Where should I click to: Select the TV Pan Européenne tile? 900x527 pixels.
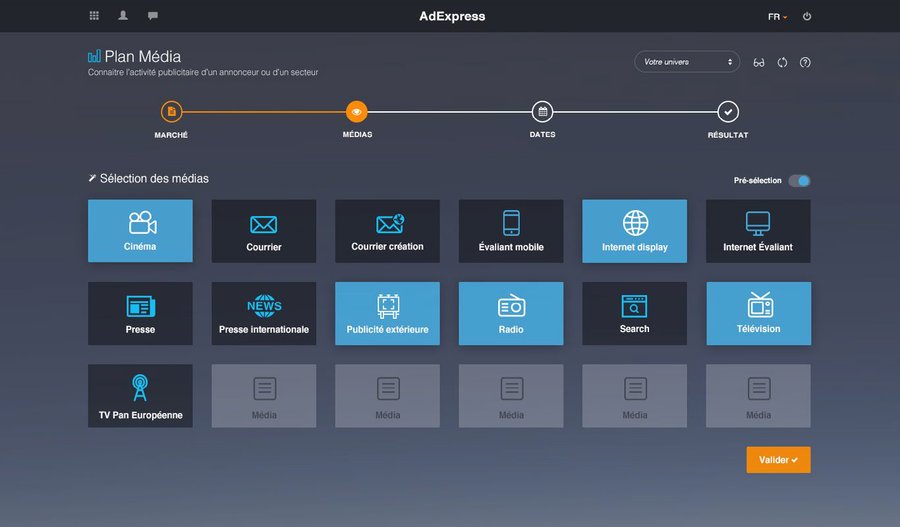tap(140, 396)
